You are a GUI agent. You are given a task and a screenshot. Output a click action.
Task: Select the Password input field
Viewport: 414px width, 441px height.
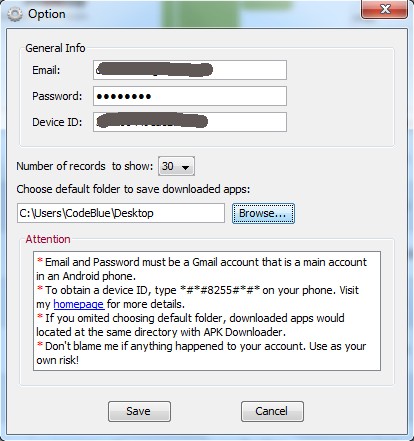point(190,96)
